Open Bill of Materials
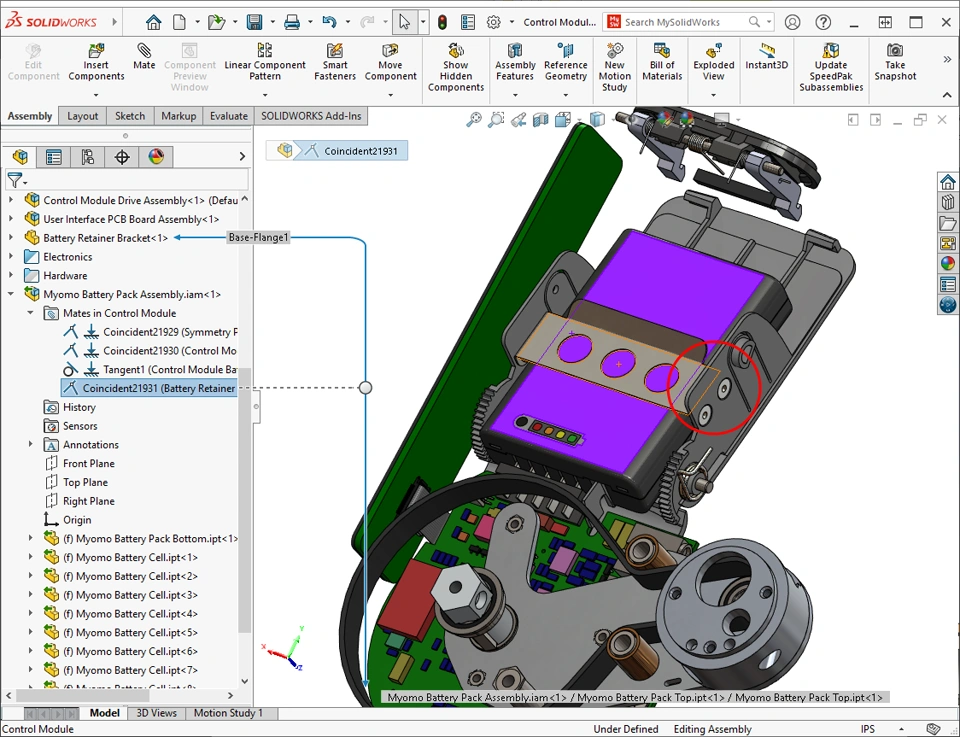 tap(662, 62)
